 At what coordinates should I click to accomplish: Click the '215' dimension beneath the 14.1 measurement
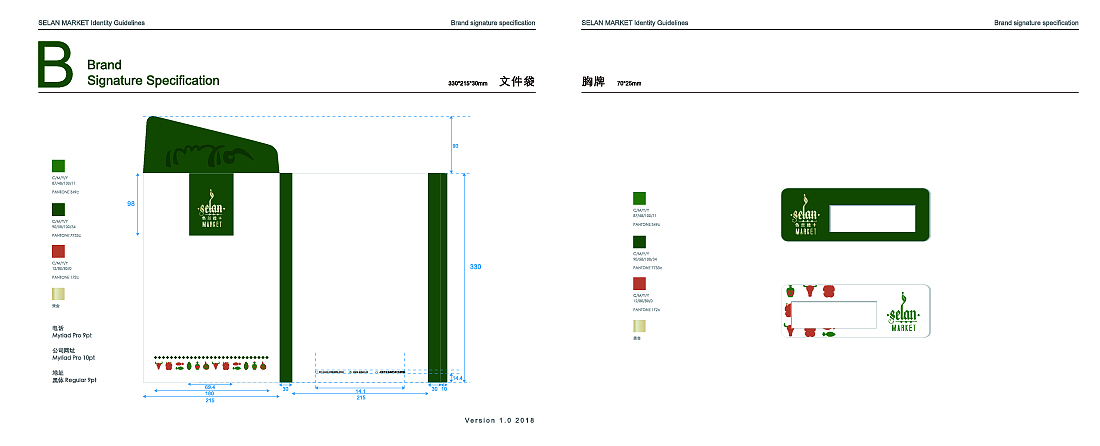pyautogui.click(x=361, y=398)
